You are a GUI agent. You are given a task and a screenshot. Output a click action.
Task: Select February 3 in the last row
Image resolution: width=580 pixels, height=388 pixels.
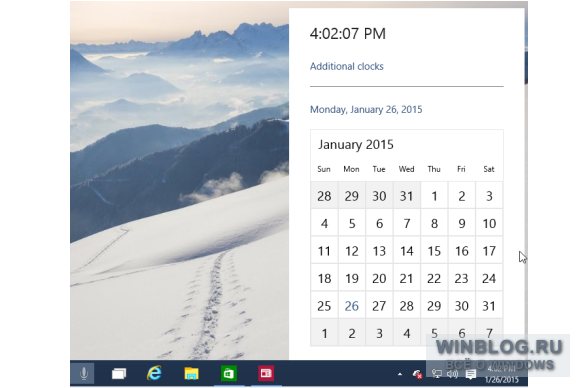point(379,333)
